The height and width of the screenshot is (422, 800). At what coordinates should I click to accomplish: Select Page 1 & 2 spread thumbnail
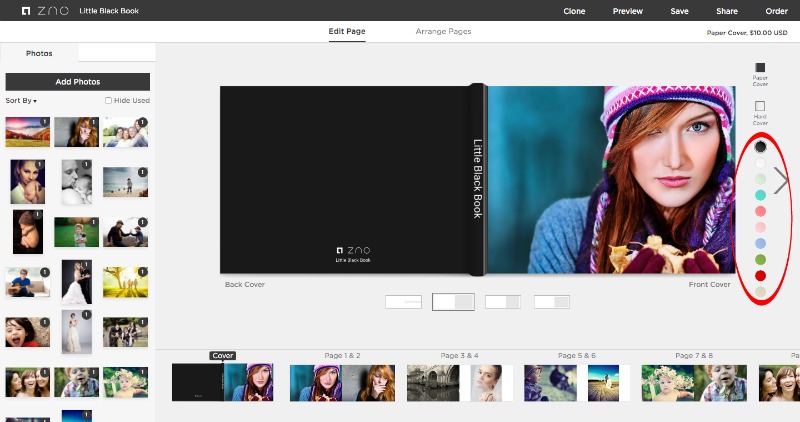(x=342, y=383)
